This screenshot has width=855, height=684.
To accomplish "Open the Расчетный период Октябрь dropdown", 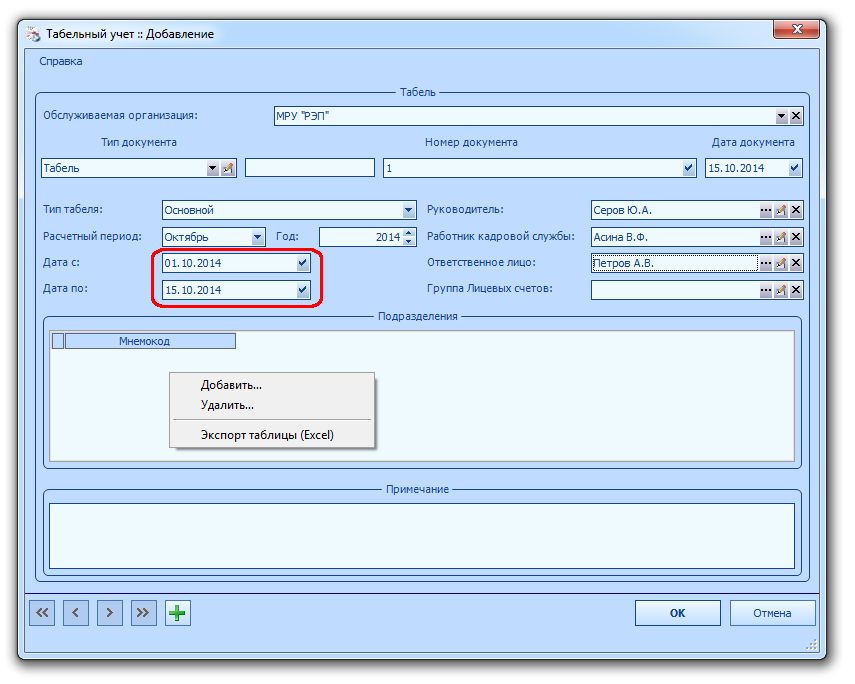I will click(x=257, y=237).
